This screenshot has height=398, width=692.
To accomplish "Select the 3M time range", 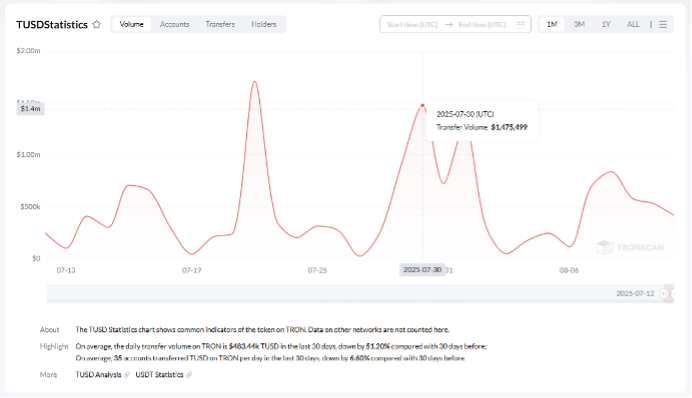I will click(x=579, y=24).
